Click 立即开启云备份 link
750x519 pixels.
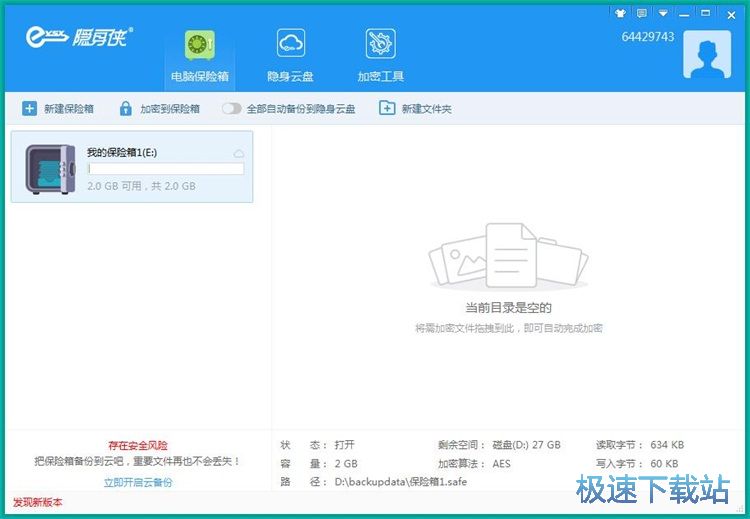[x=138, y=482]
